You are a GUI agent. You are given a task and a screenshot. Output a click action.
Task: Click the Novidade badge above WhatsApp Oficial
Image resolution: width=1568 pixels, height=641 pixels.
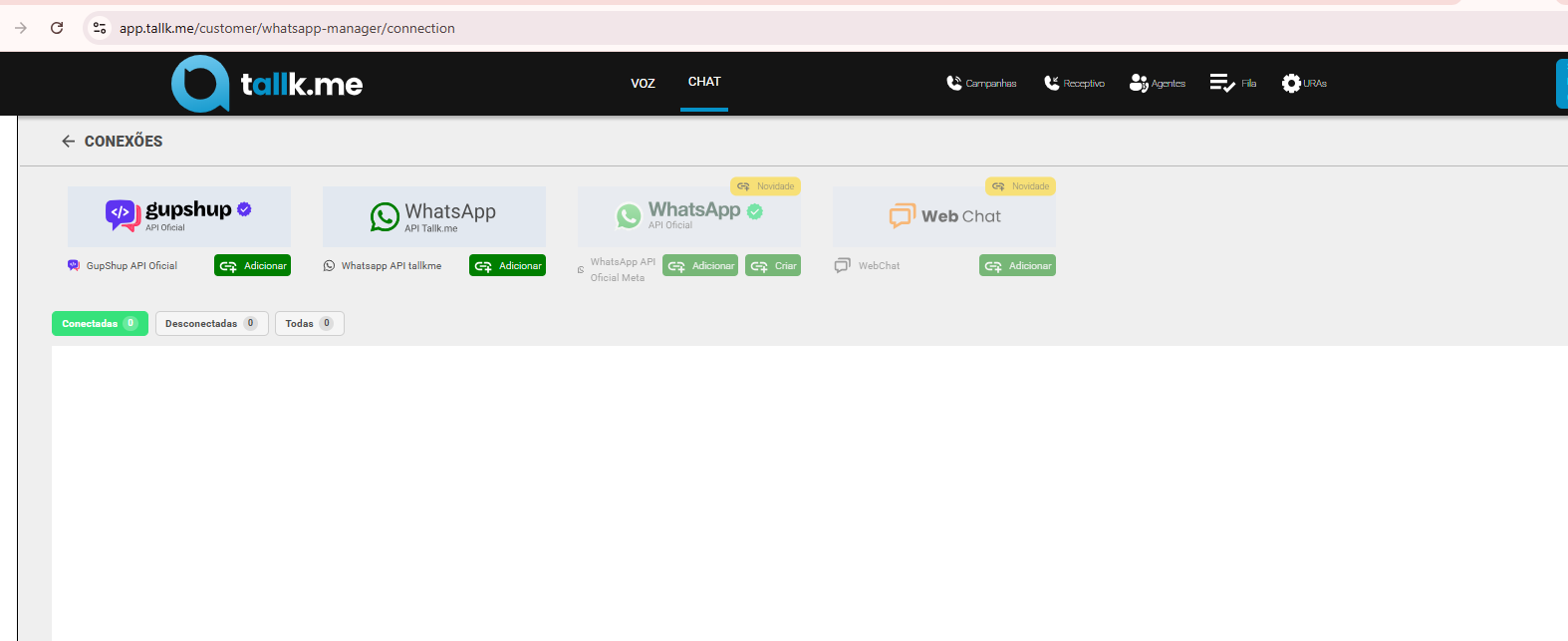(x=765, y=186)
